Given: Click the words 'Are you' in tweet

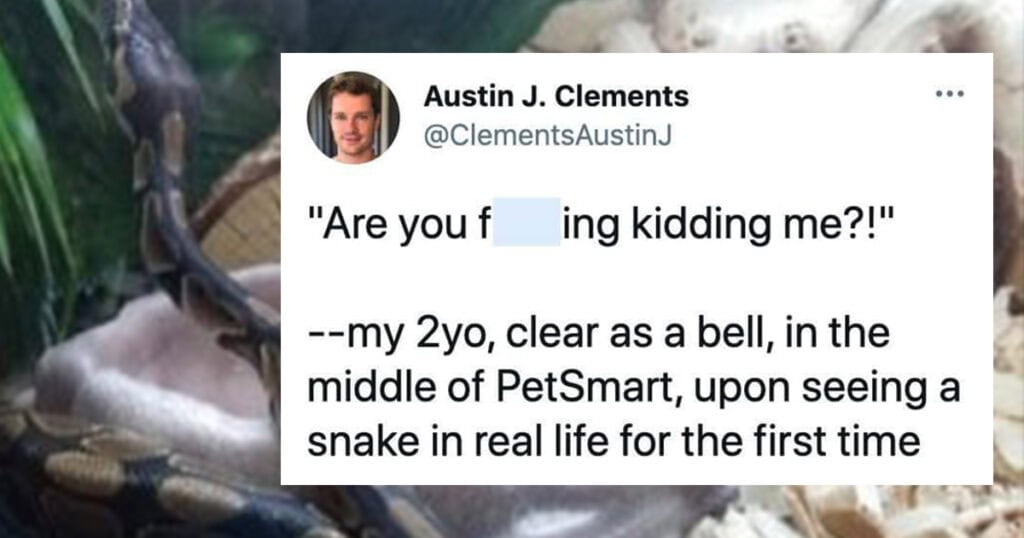Looking at the screenshot, I should (383, 224).
